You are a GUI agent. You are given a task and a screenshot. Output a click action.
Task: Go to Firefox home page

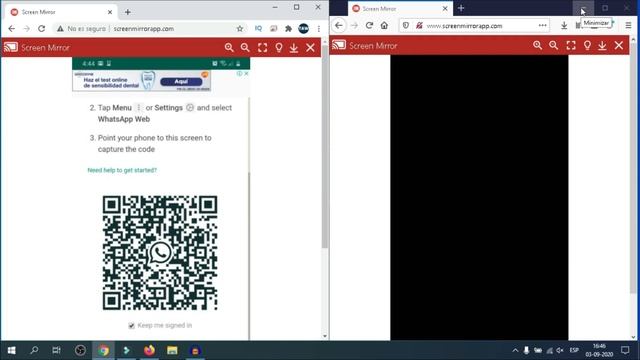tap(384, 25)
